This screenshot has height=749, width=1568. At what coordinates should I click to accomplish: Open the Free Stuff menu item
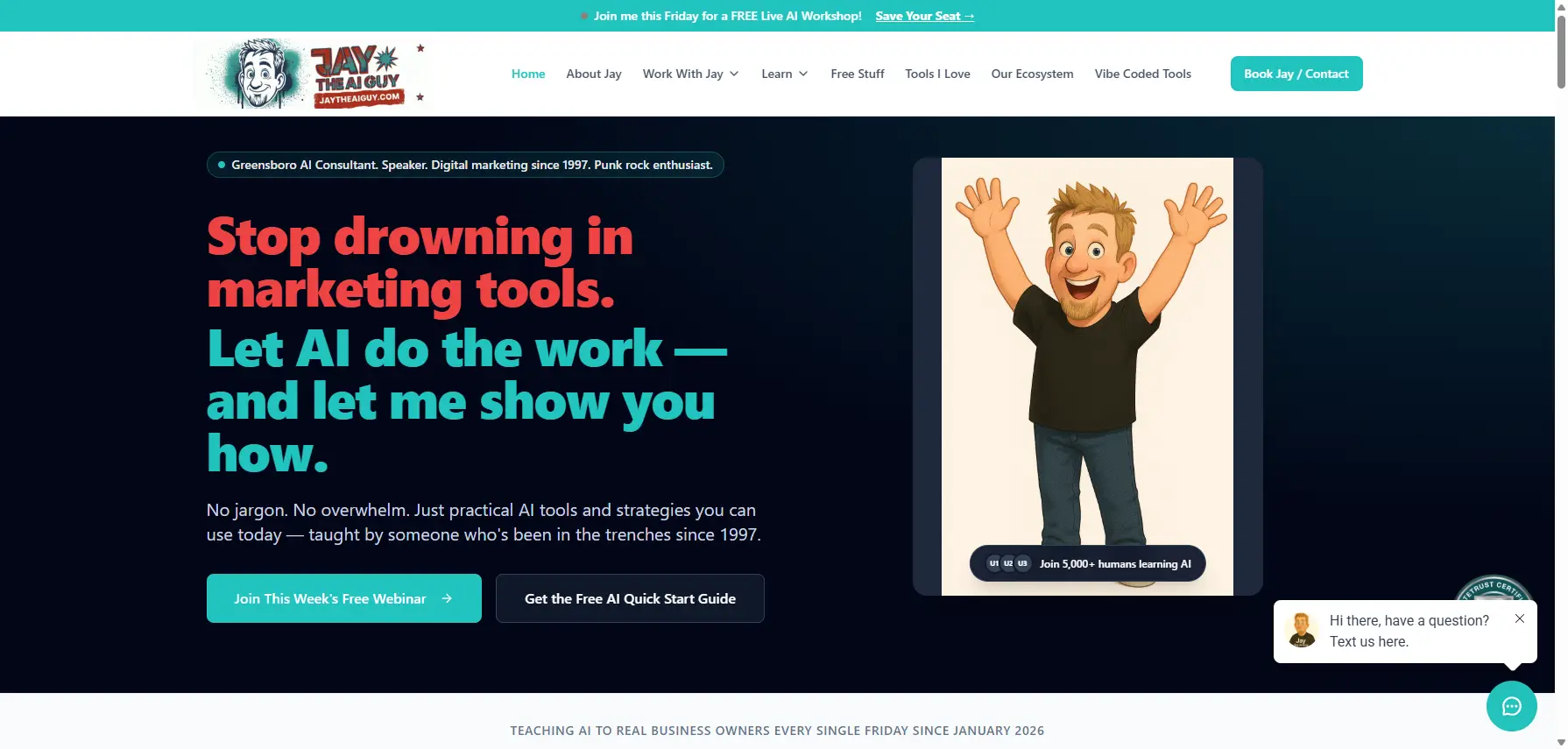[x=858, y=74]
